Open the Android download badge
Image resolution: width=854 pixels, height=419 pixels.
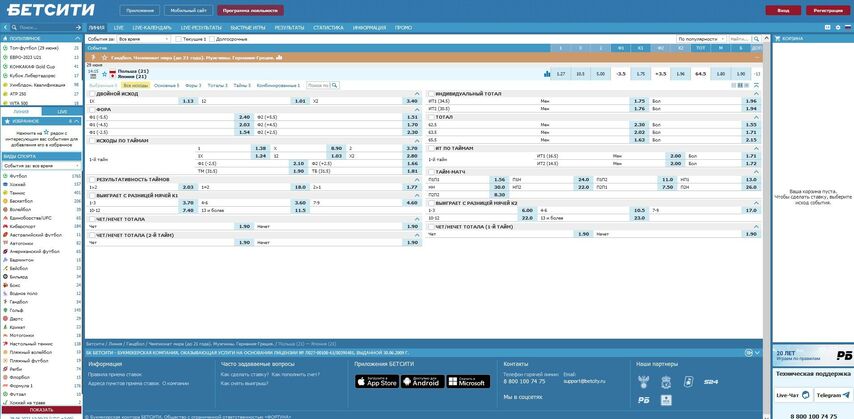(x=423, y=382)
